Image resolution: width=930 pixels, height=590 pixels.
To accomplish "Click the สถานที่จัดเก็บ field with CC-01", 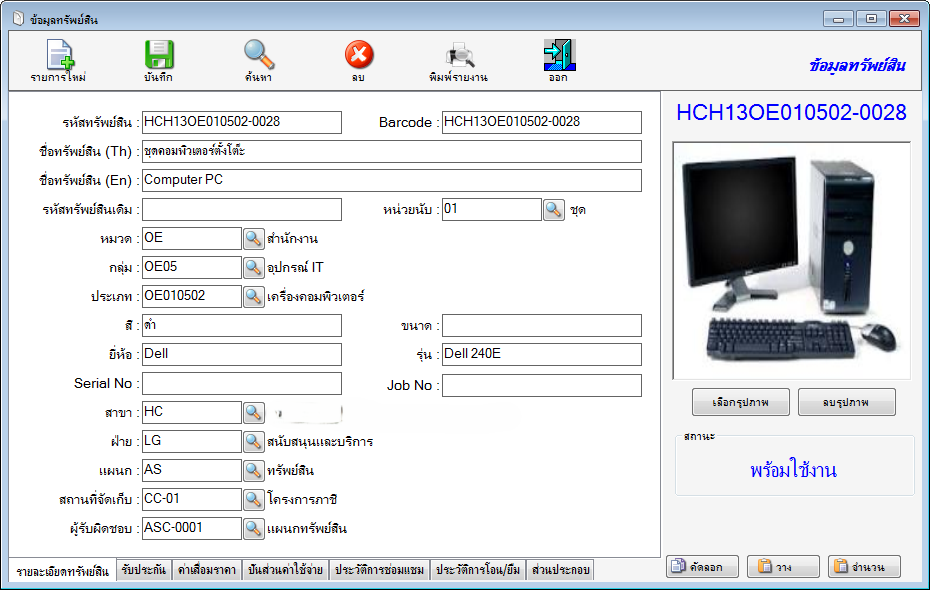I will click(x=192, y=499).
